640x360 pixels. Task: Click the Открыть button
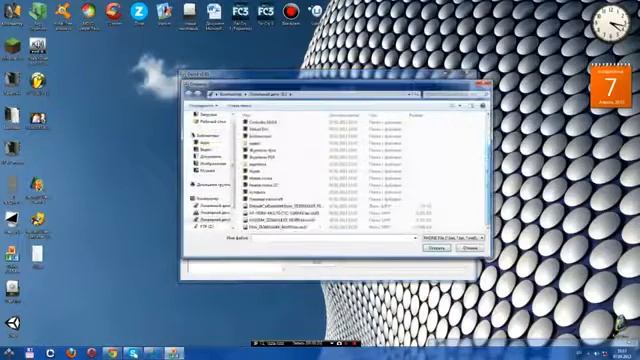(x=437, y=248)
